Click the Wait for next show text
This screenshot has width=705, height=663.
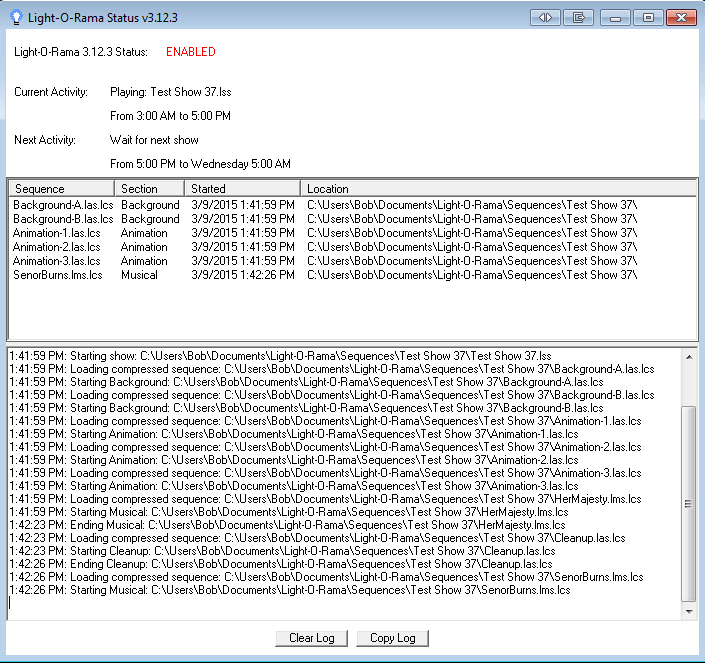154,140
